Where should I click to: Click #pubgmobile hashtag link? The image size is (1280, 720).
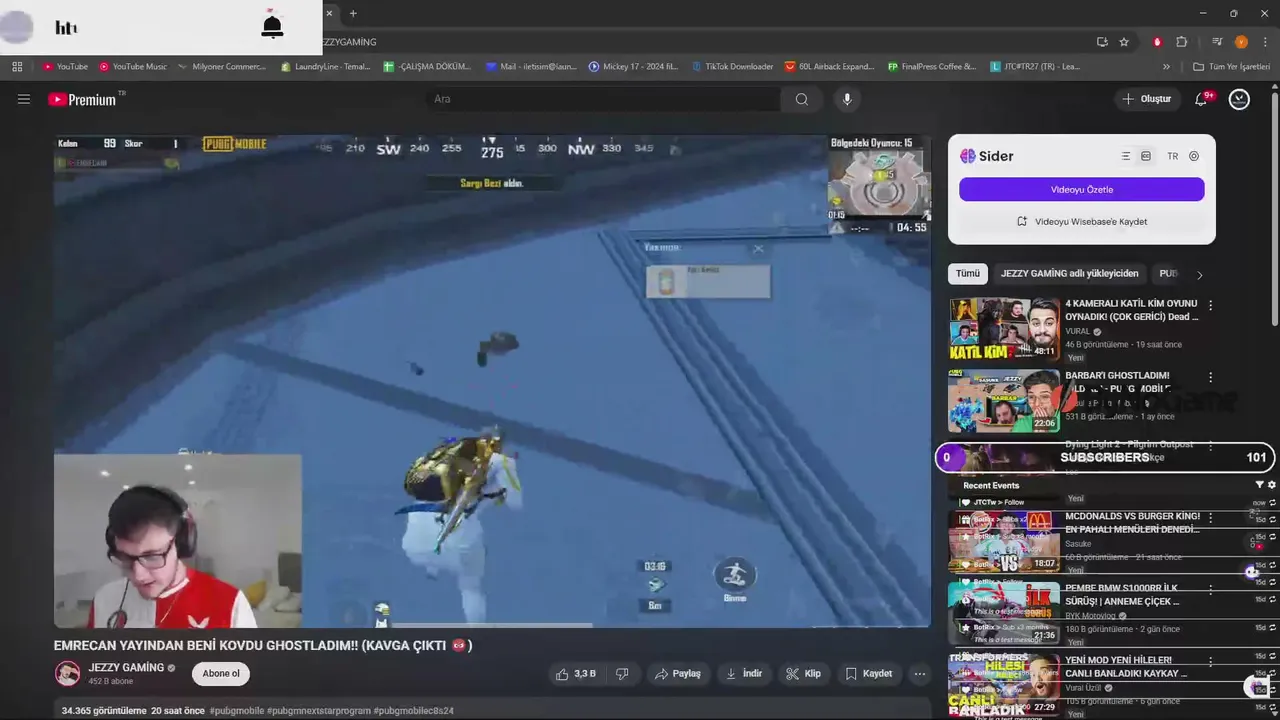click(x=237, y=711)
